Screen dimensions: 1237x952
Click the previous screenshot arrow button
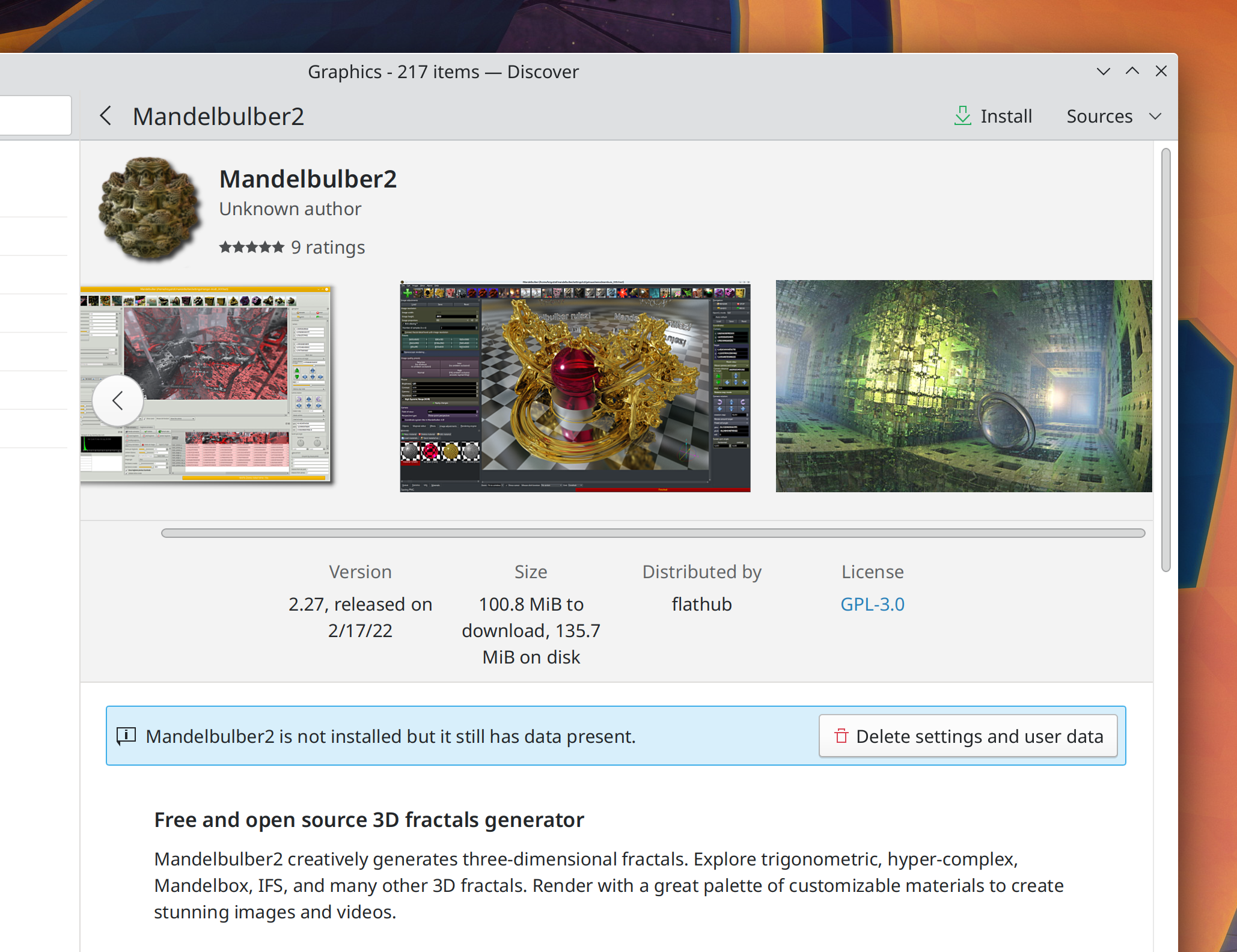click(118, 400)
